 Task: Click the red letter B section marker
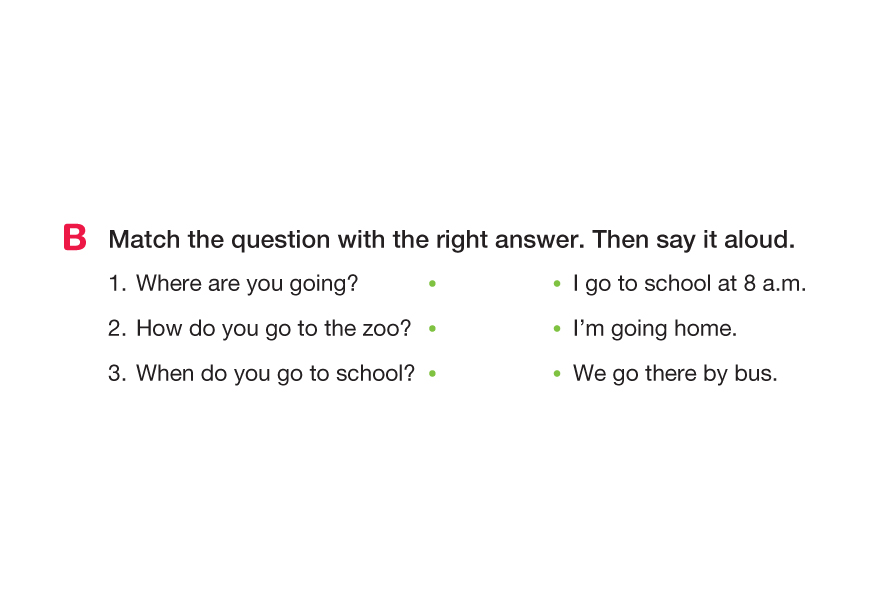pyautogui.click(x=74, y=238)
